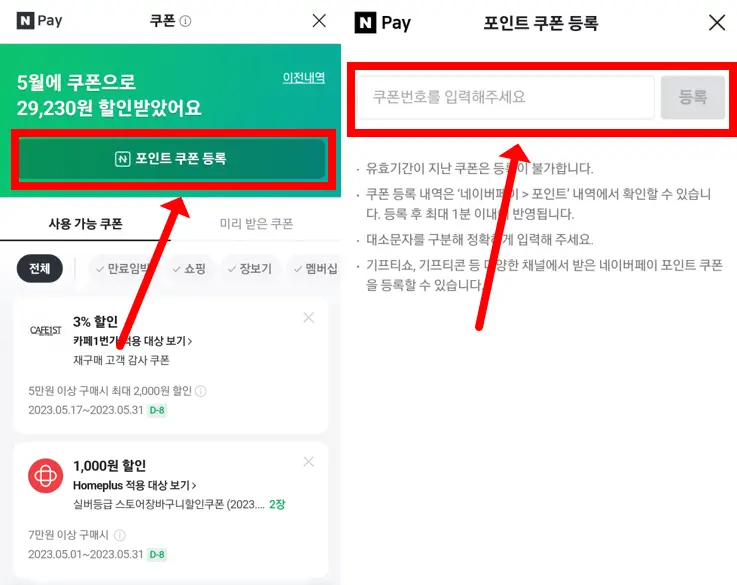Click the D-8 badge on CAFE1ST coupon
Image resolution: width=737 pixels, height=585 pixels.
click(x=157, y=410)
